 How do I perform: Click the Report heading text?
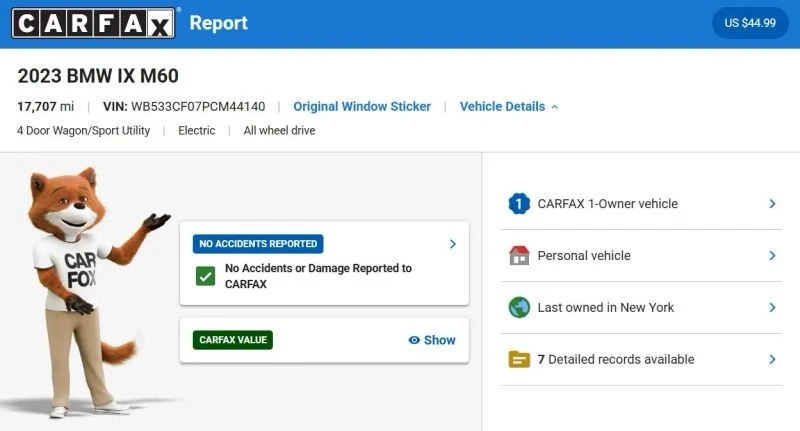pyautogui.click(x=218, y=23)
